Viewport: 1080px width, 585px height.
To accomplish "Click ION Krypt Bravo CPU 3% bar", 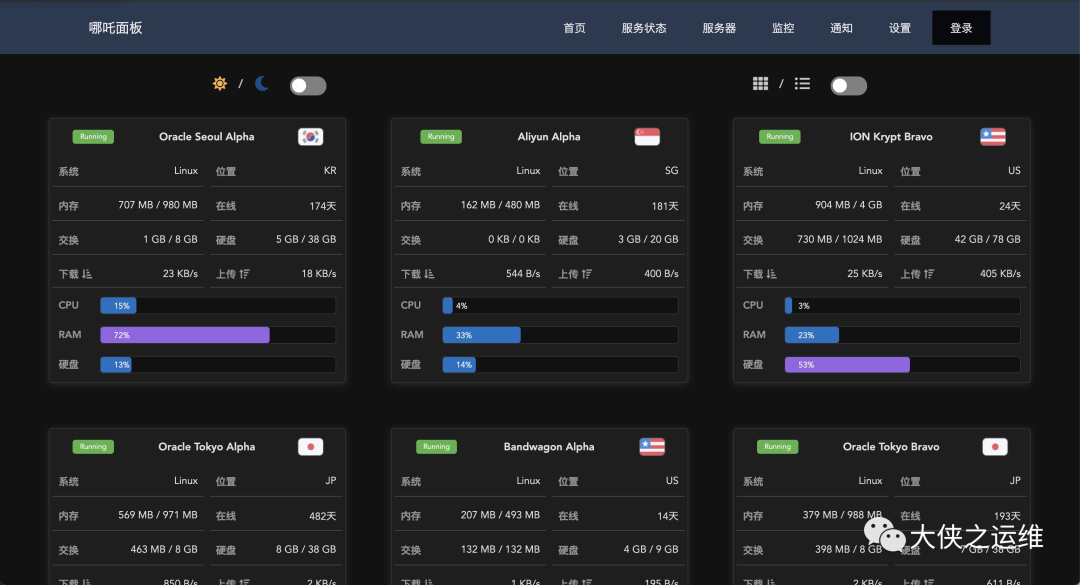I will 902,305.
